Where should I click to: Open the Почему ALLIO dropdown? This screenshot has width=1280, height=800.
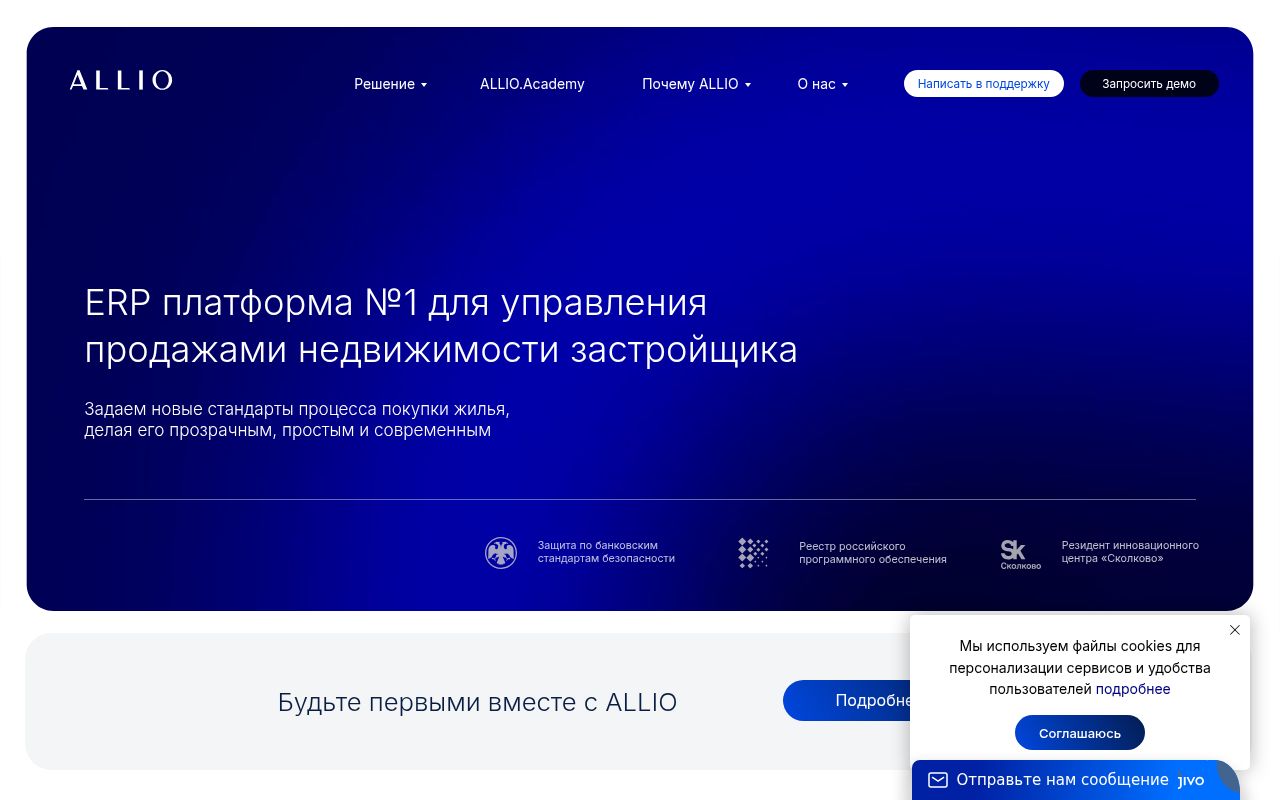point(696,84)
